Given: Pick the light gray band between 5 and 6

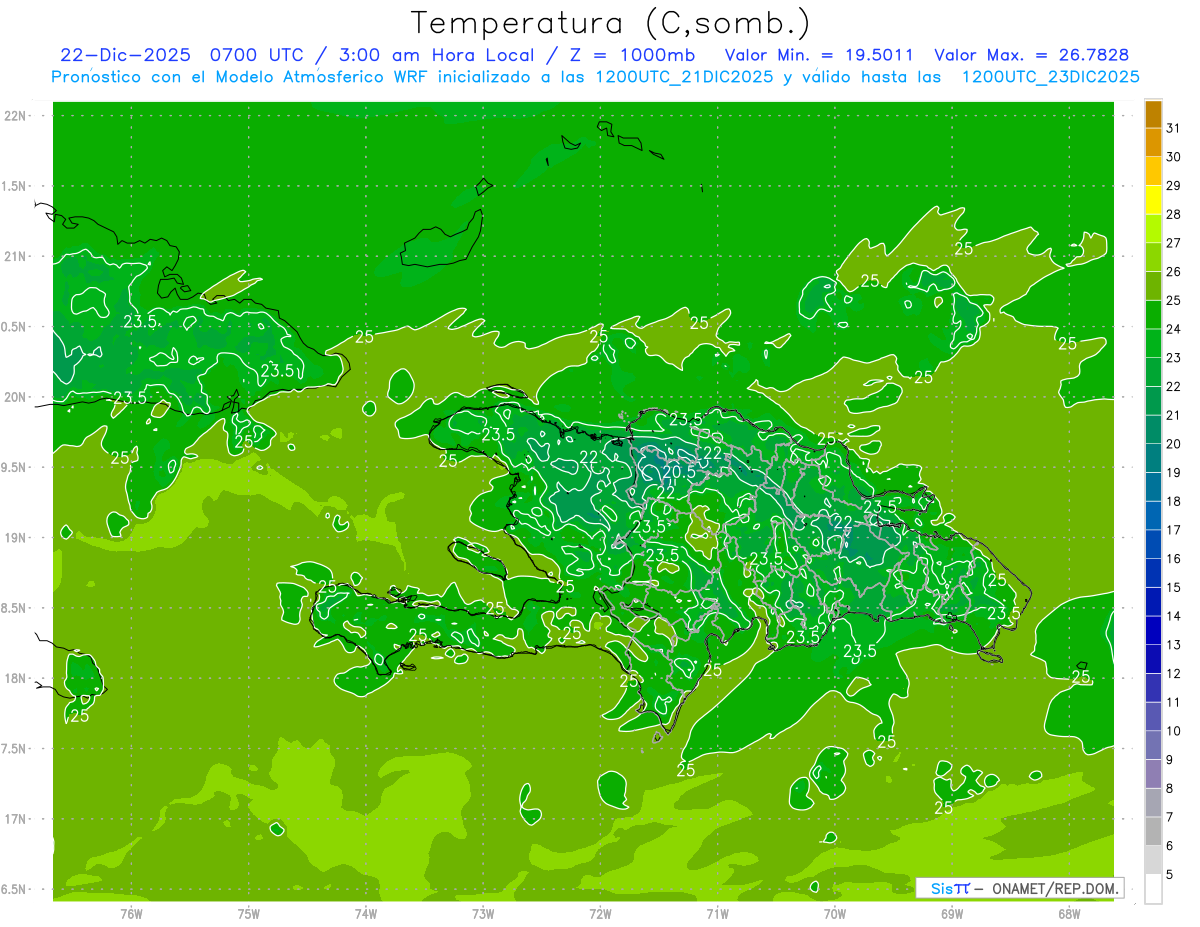Looking at the screenshot, I should point(1153,860).
